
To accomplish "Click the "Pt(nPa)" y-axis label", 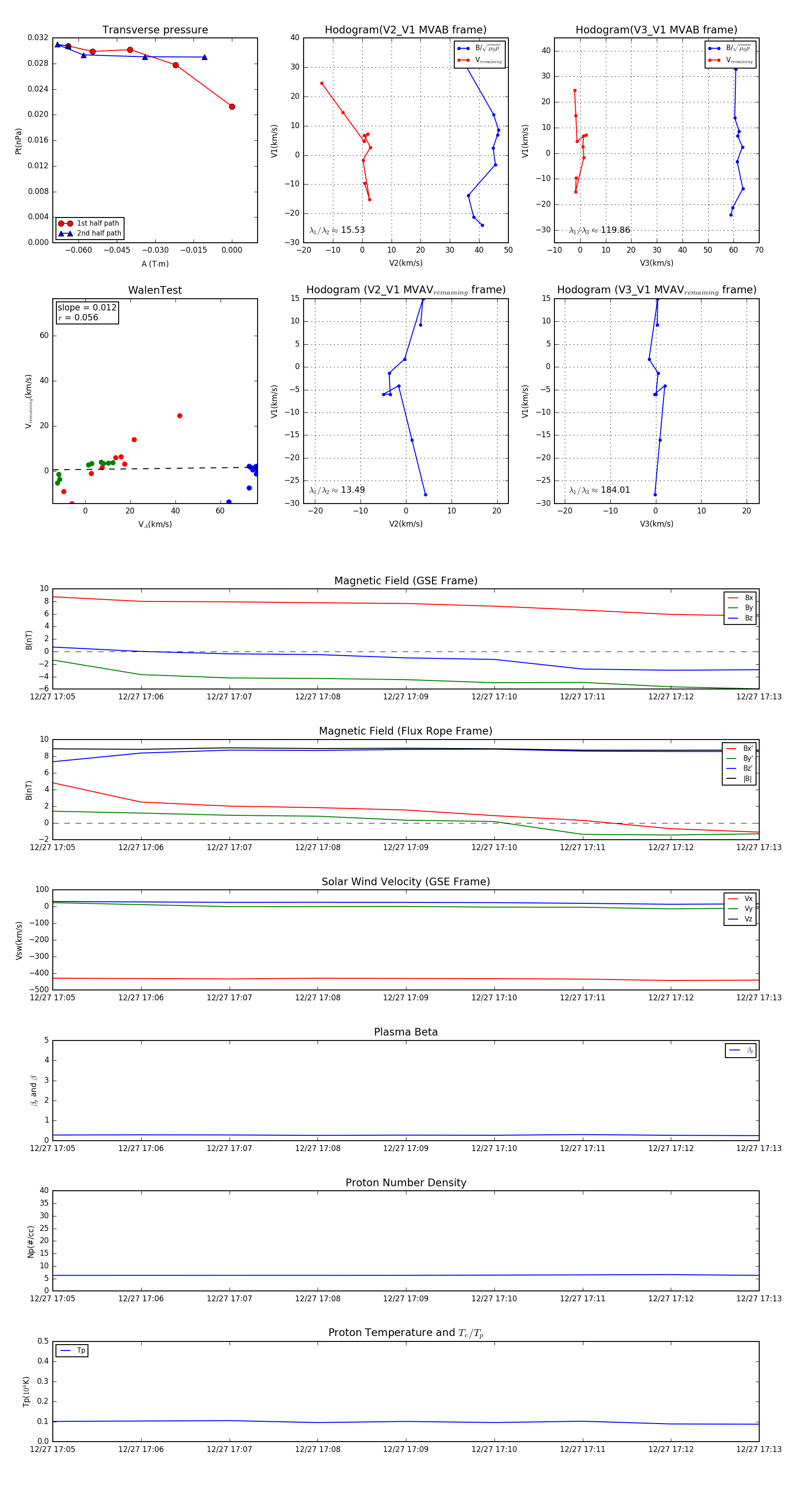I will tap(18, 141).
